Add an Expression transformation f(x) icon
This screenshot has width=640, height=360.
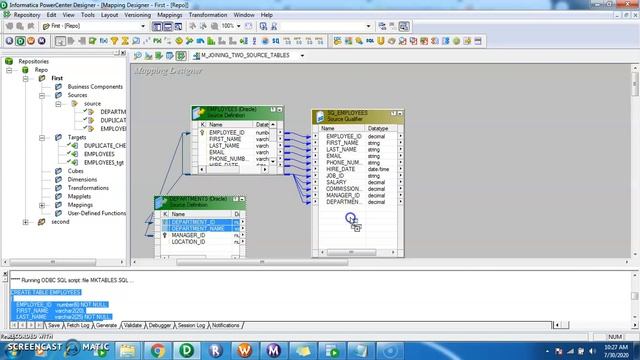104,41
